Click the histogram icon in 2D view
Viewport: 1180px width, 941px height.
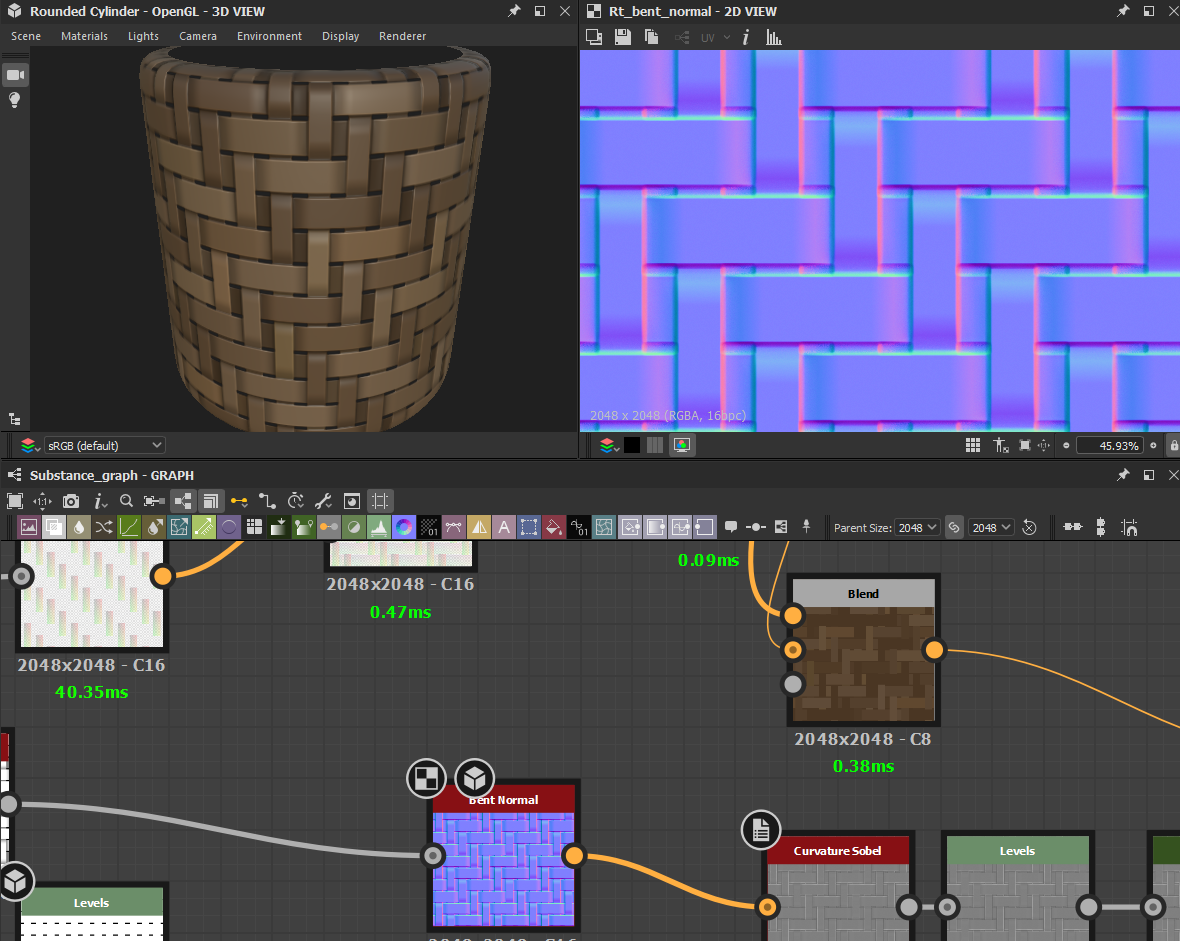[x=774, y=37]
